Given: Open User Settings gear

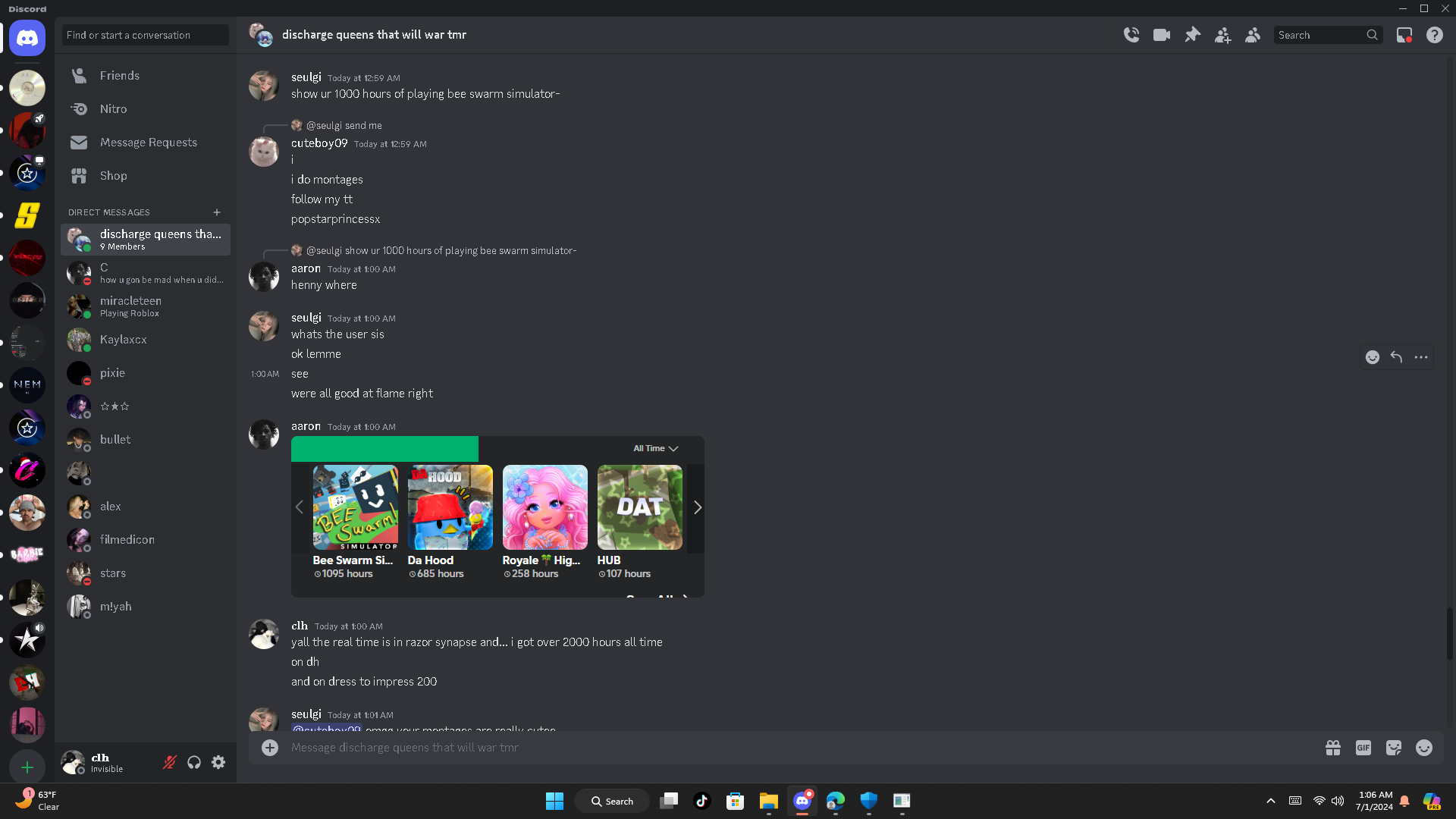Looking at the screenshot, I should 218,762.
